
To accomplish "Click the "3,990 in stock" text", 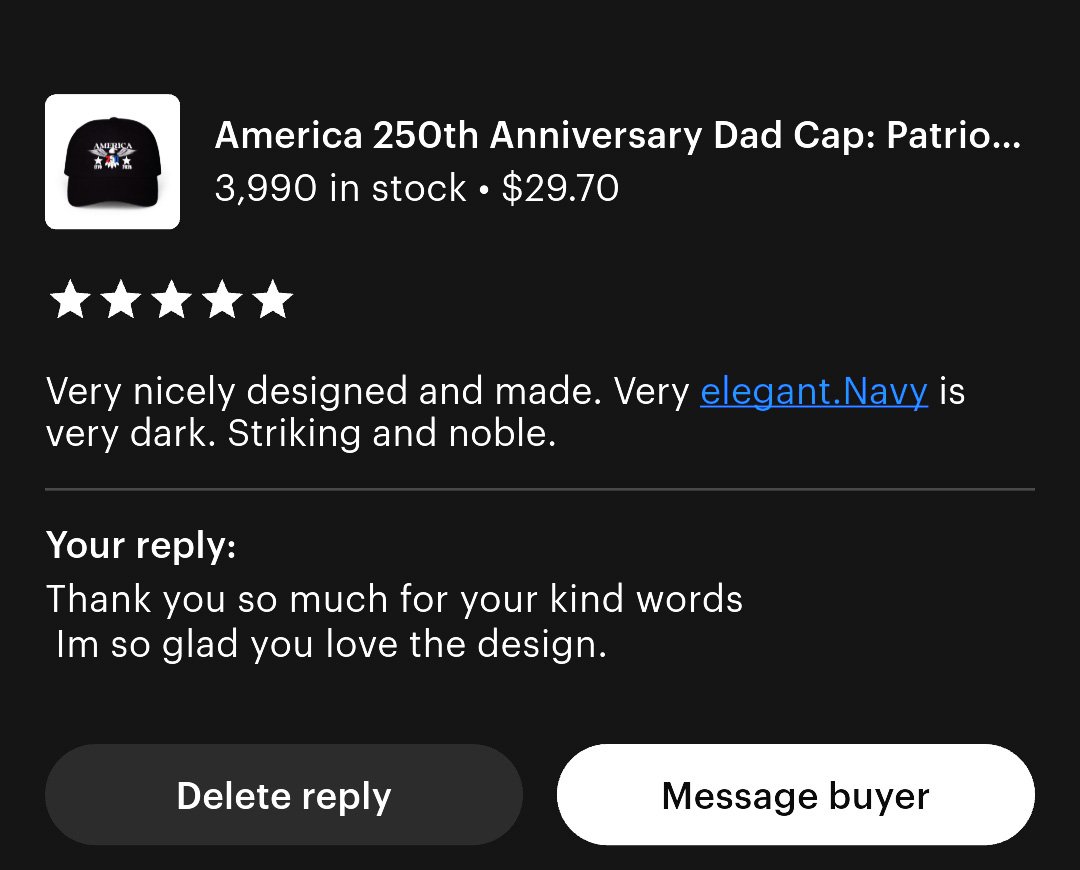I will coord(340,188).
